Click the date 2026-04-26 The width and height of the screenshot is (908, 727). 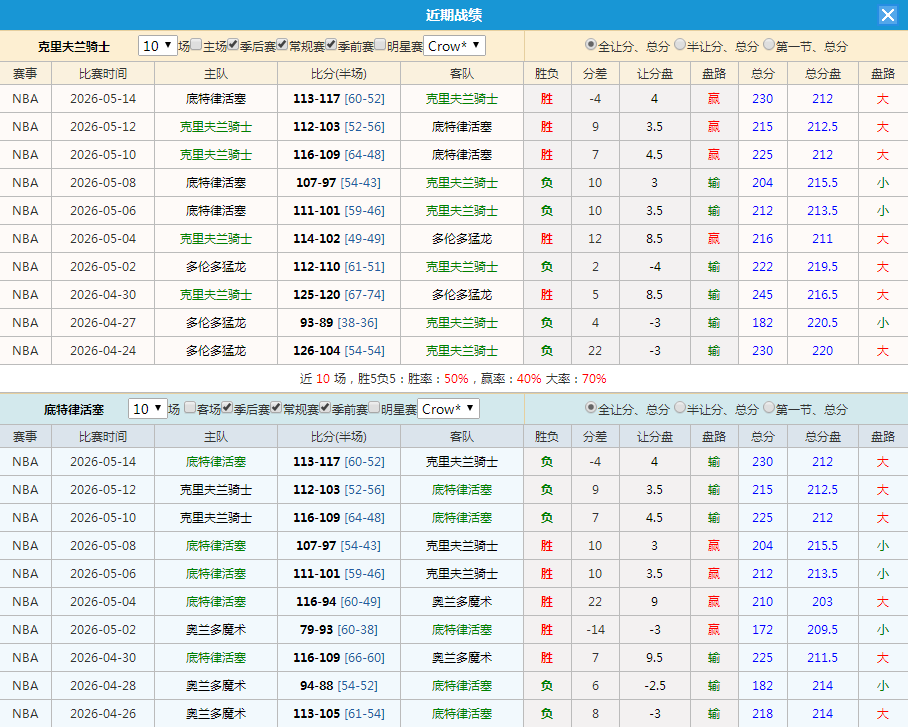click(x=103, y=714)
